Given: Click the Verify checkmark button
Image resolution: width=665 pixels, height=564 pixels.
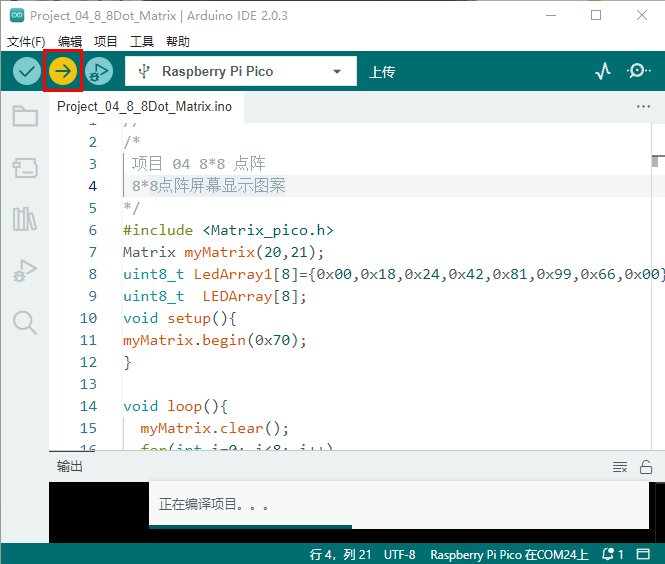Looking at the screenshot, I should [x=27, y=71].
